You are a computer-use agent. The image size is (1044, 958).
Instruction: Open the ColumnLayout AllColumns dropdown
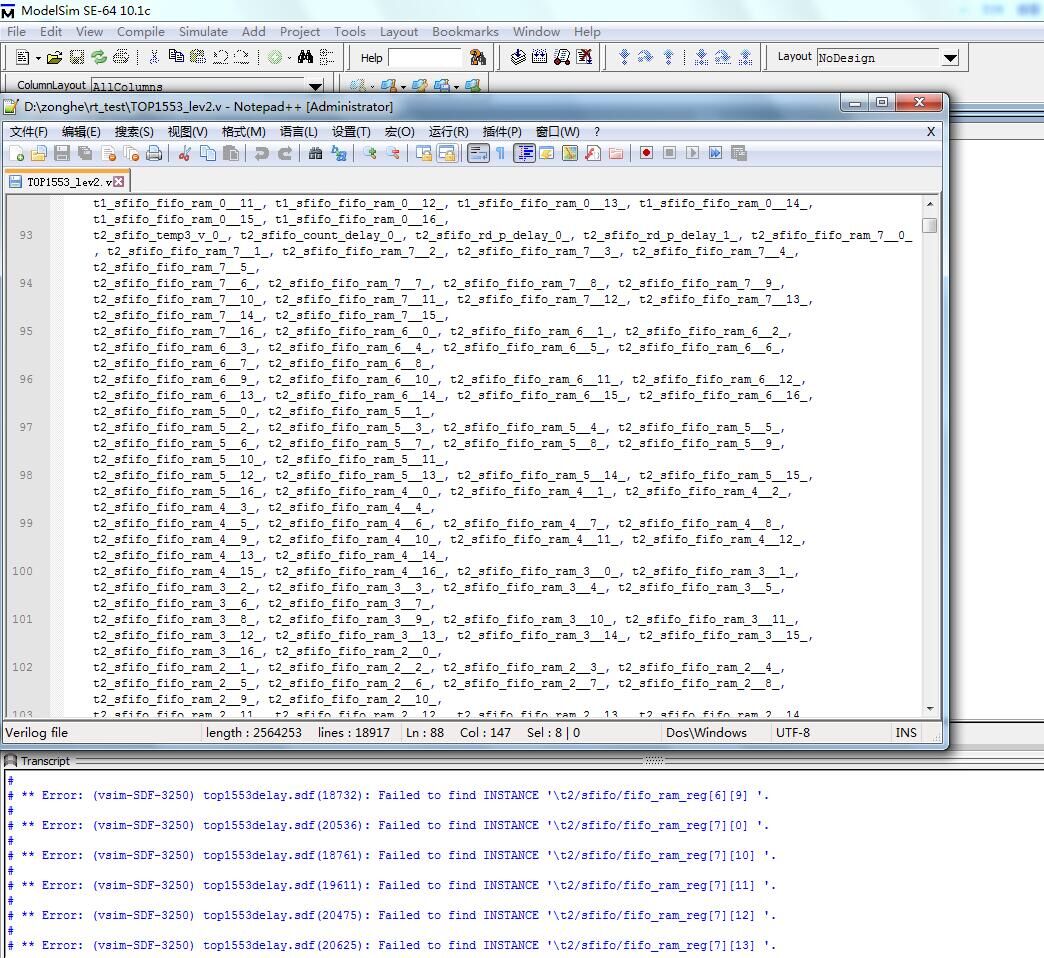pos(315,87)
